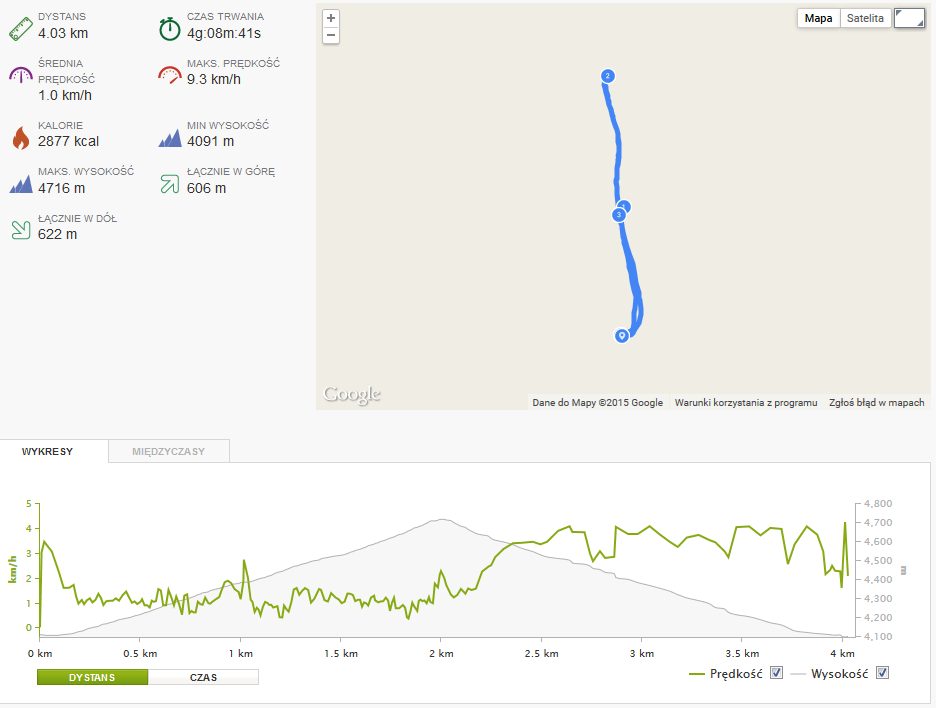Expand the map to fullscreen
The height and width of the screenshot is (708, 936).
point(909,18)
